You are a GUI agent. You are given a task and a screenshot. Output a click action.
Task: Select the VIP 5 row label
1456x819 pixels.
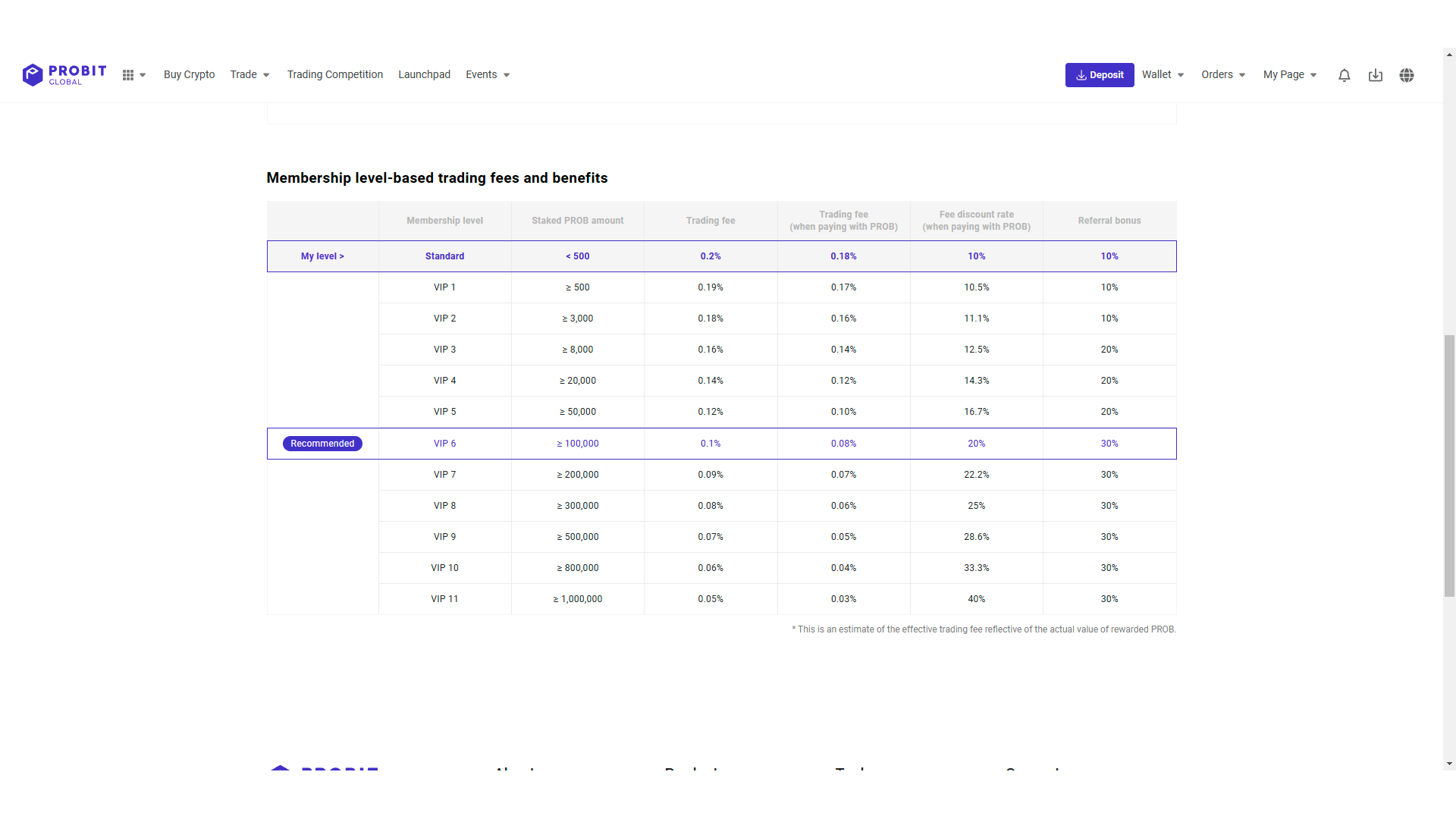pyautogui.click(x=445, y=412)
